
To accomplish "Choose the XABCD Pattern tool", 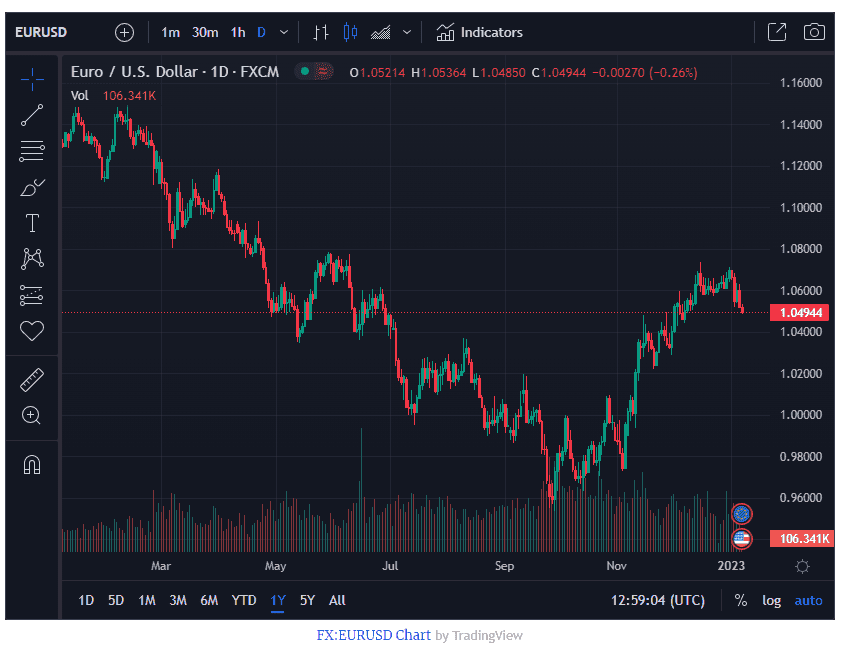I will pyautogui.click(x=32, y=259).
